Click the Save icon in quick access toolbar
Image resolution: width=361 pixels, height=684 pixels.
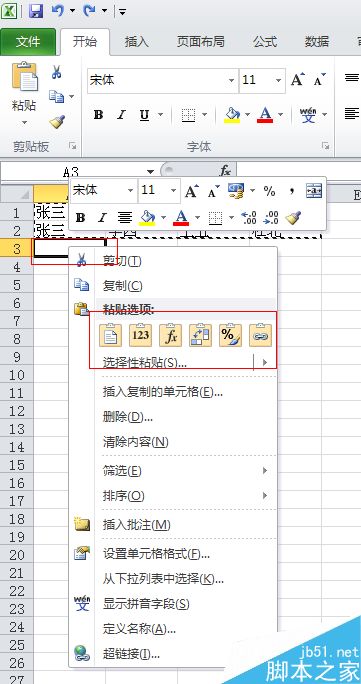pyautogui.click(x=36, y=11)
